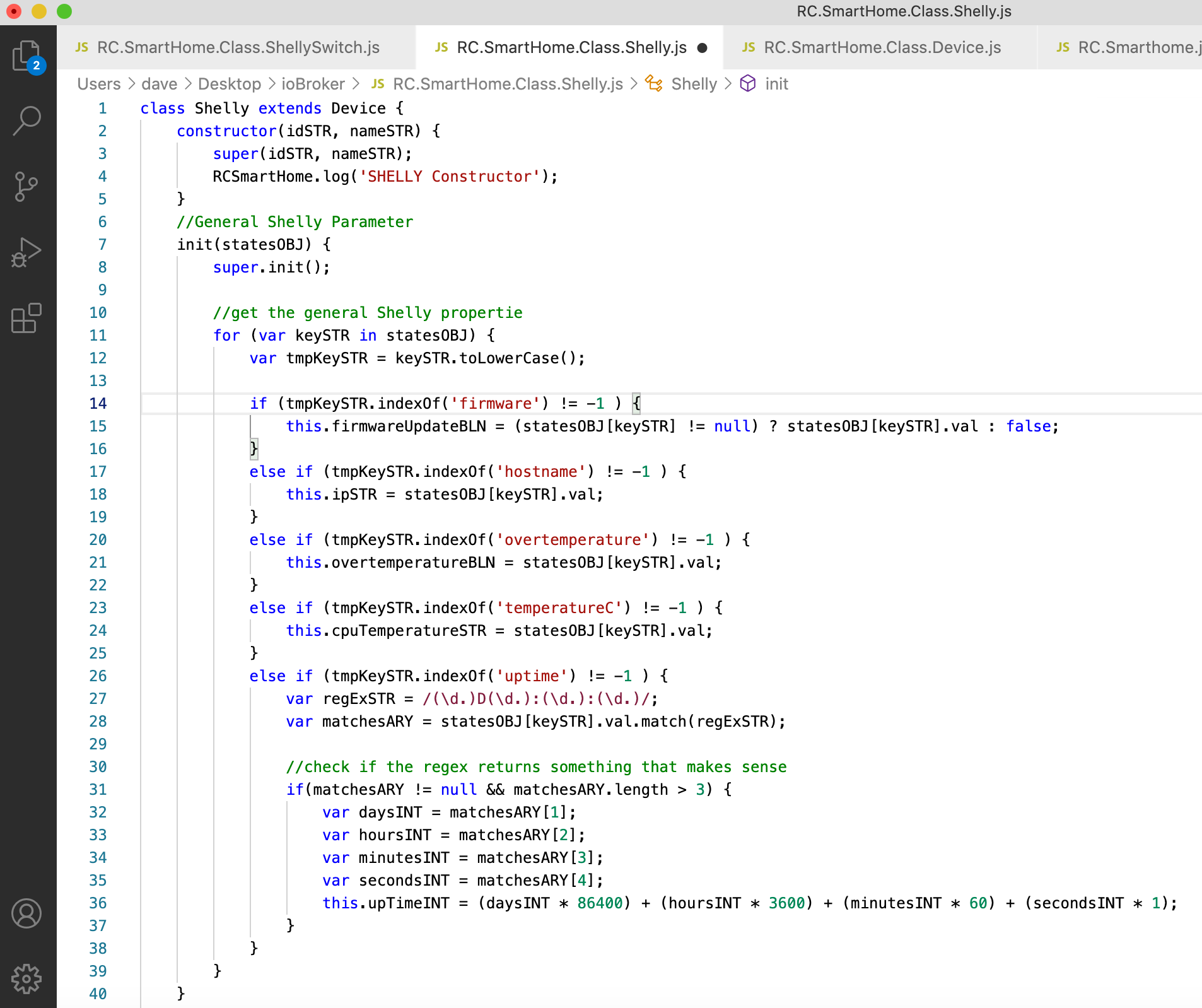Screen dimensions: 1202x1008
Task: Click the Desktop breadcrumb segment
Action: pos(229,84)
